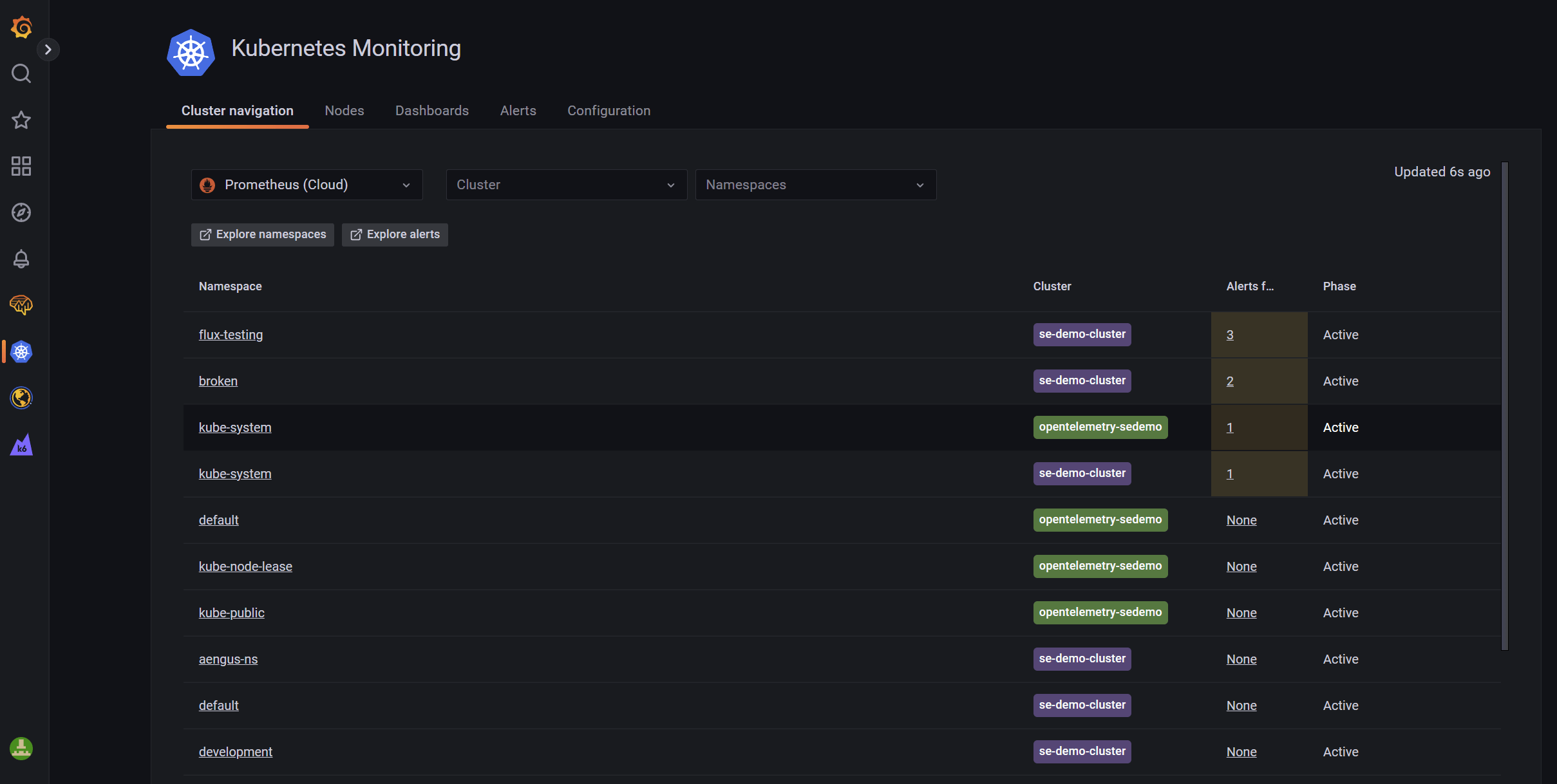This screenshot has width=1557, height=784.
Task: Click the opentelemetry-sedemo tag in kube-node-lease row
Action: click(x=1100, y=566)
